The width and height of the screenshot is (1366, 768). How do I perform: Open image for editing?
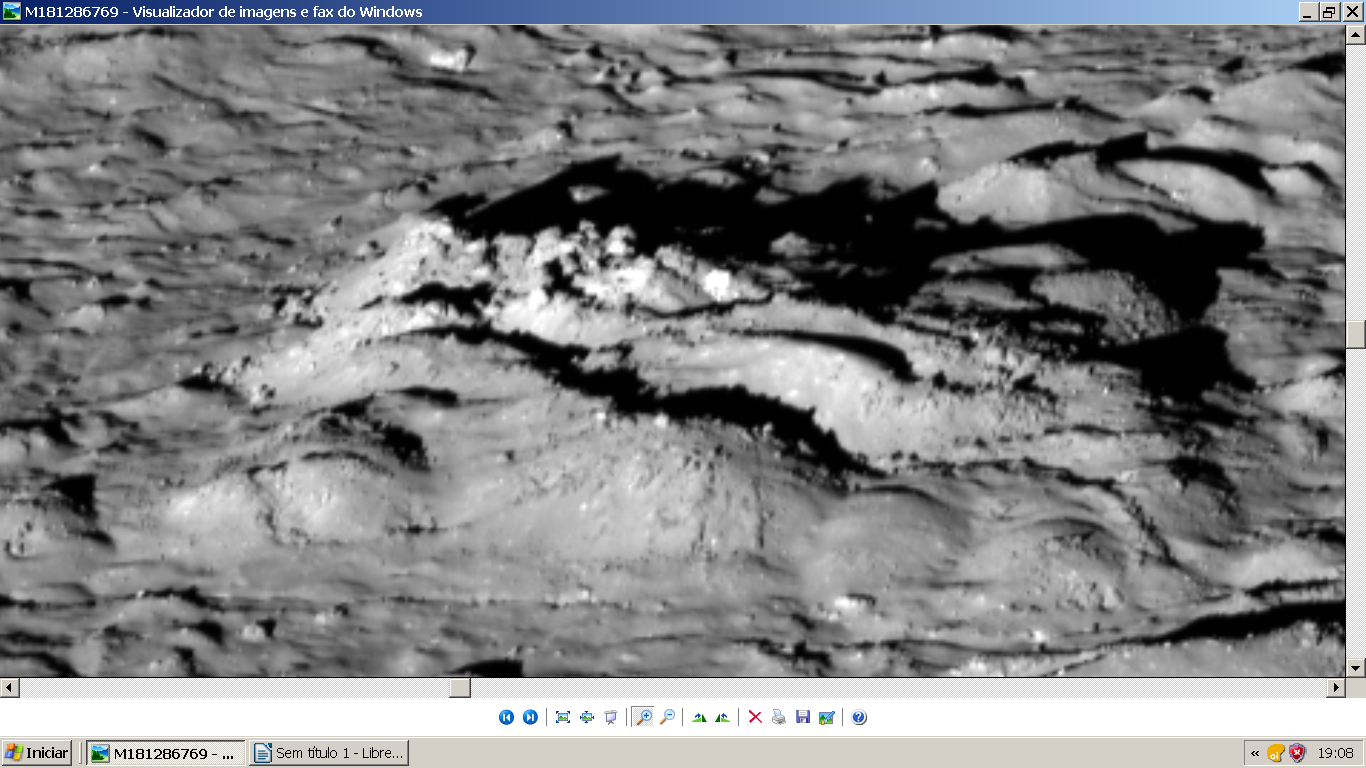point(827,717)
